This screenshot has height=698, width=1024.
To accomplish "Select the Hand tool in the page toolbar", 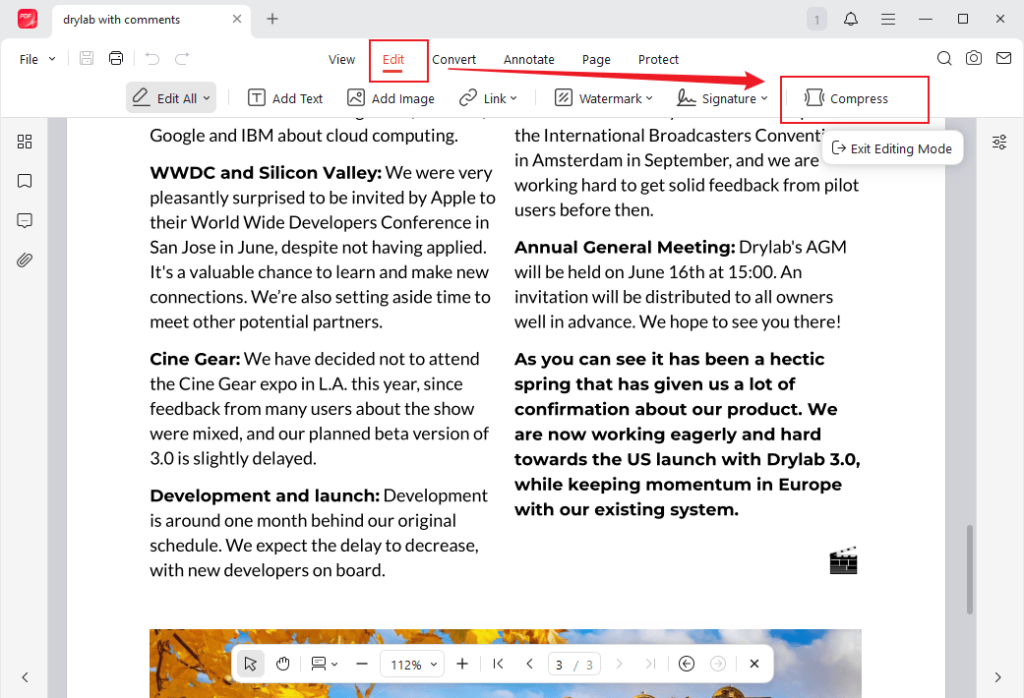I will (x=282, y=663).
